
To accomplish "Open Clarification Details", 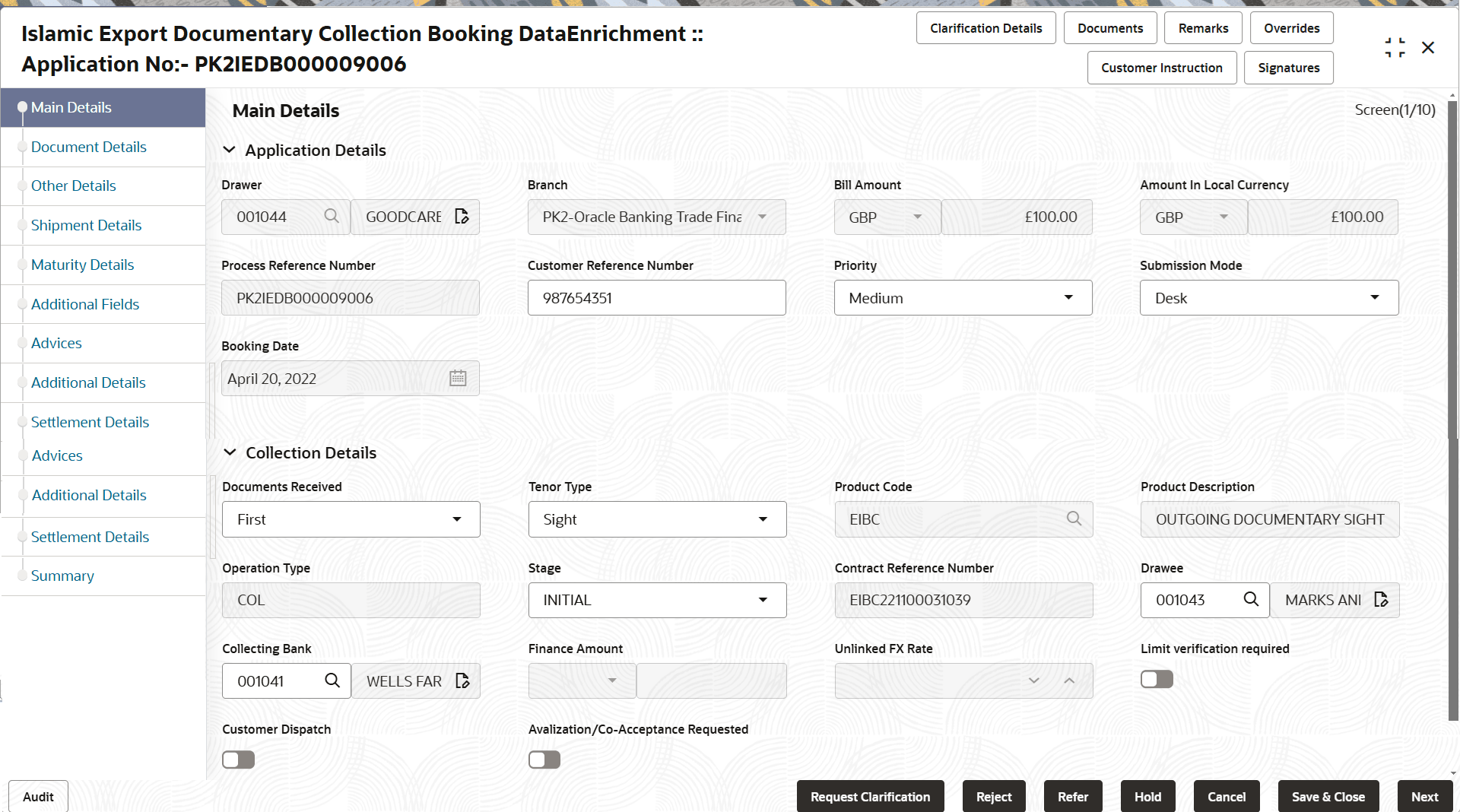I will (x=985, y=27).
